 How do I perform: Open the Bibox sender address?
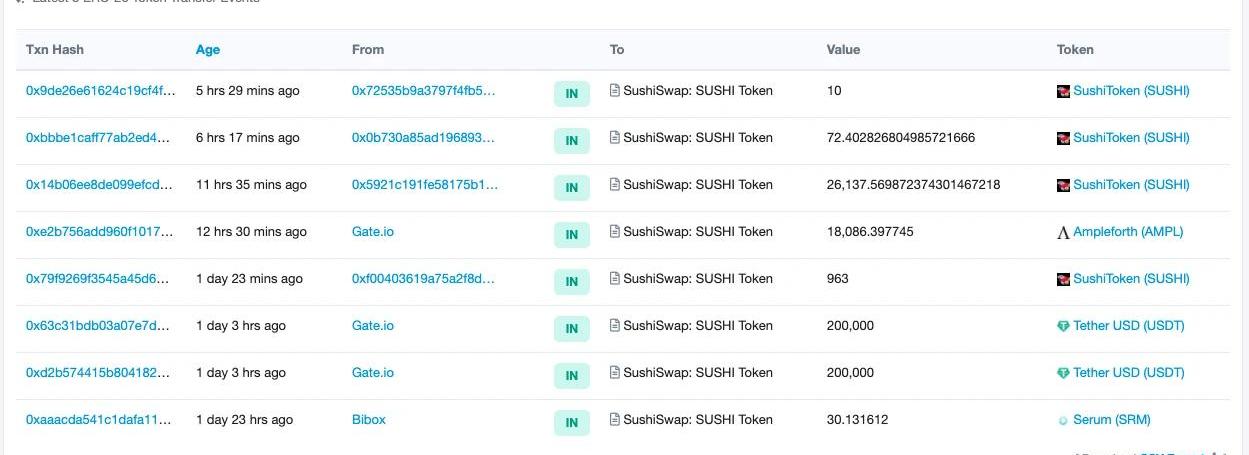pos(368,419)
